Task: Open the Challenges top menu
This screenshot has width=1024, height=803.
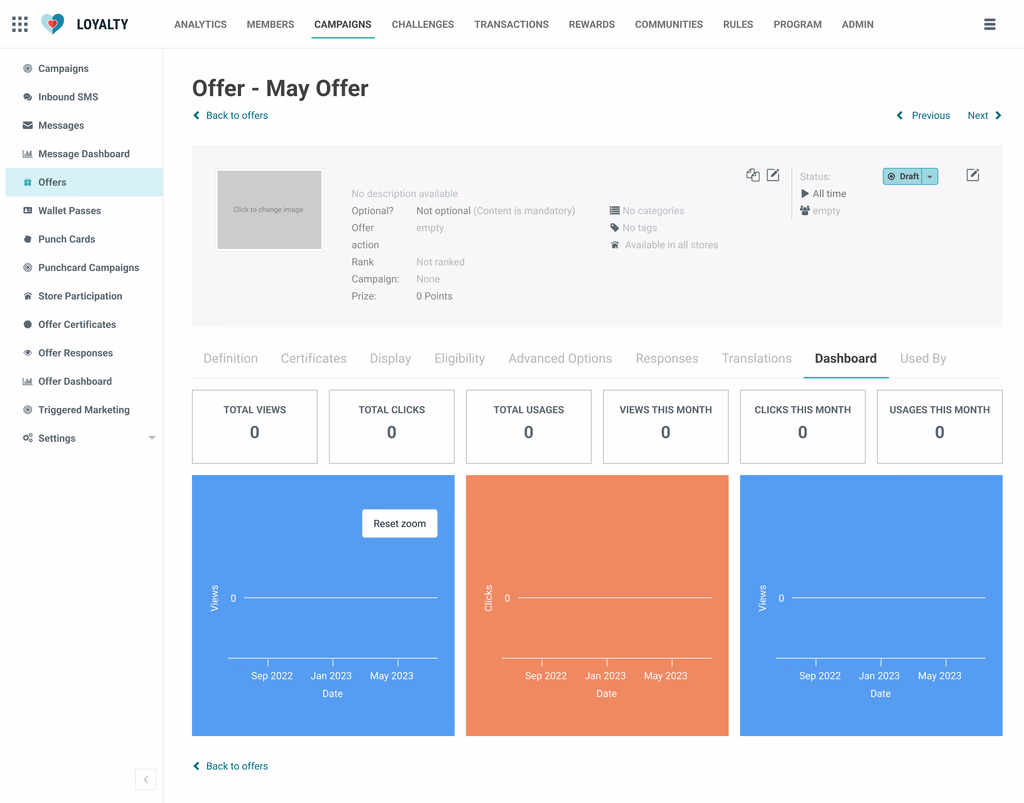Action: pyautogui.click(x=423, y=24)
